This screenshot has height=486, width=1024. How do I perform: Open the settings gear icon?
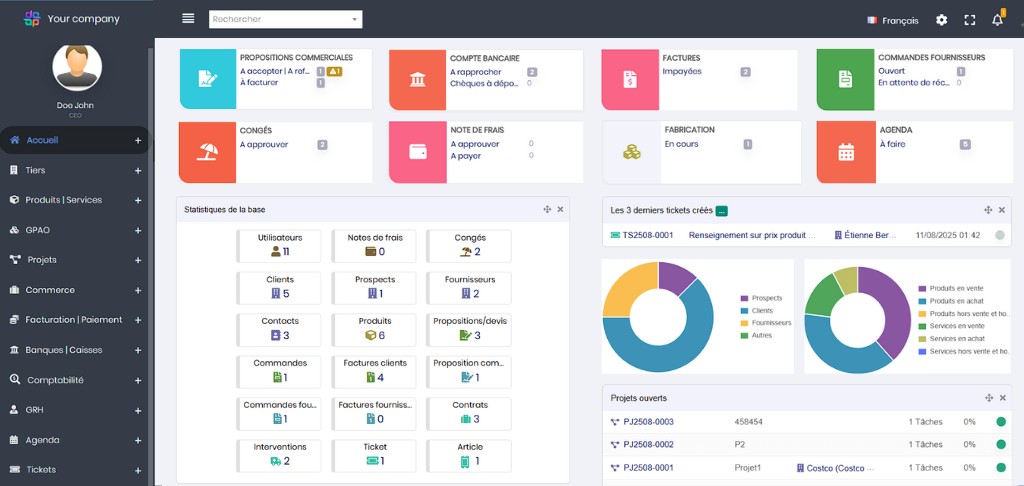941,20
